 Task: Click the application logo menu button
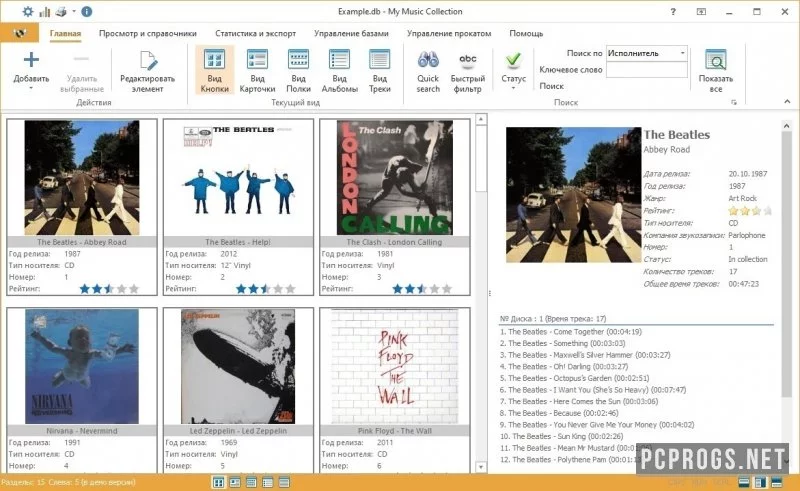tap(19, 33)
